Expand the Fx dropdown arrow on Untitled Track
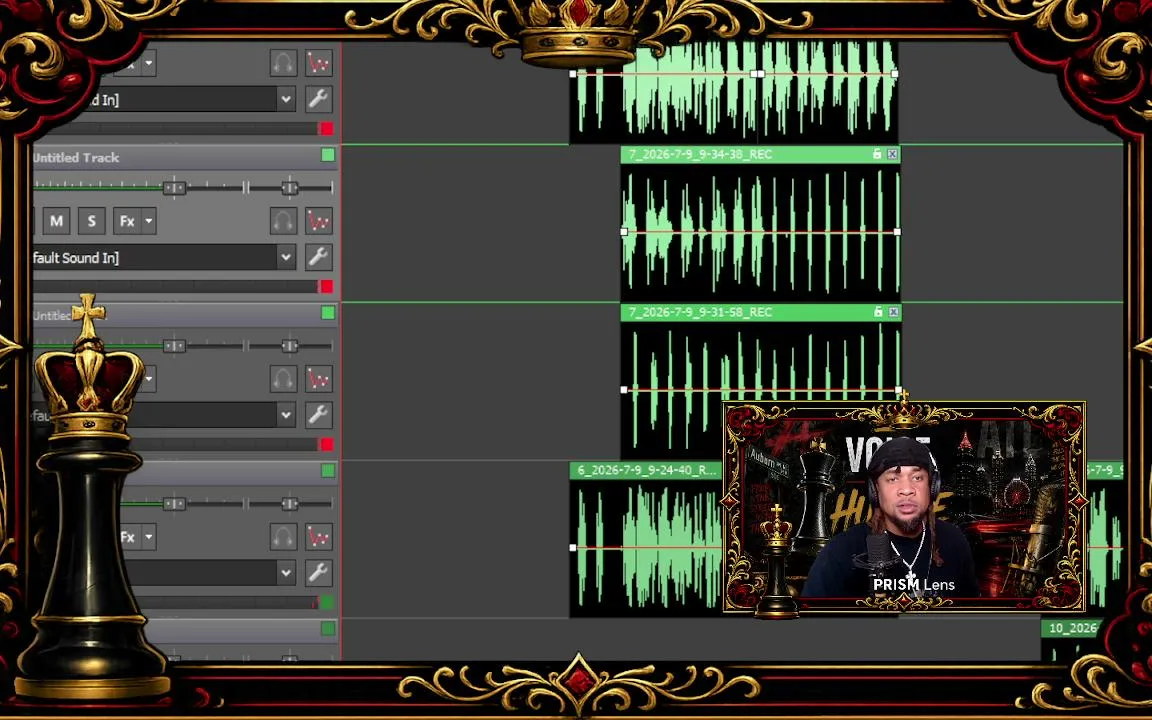This screenshot has height=720, width=1152. tap(149, 220)
